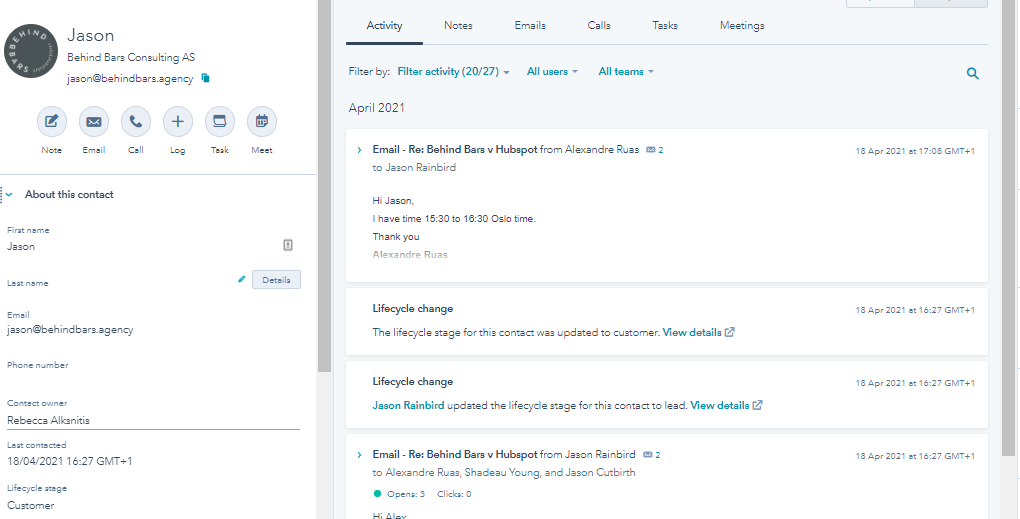
Task: Click pencil edit icon beside Last name
Action: click(x=241, y=280)
